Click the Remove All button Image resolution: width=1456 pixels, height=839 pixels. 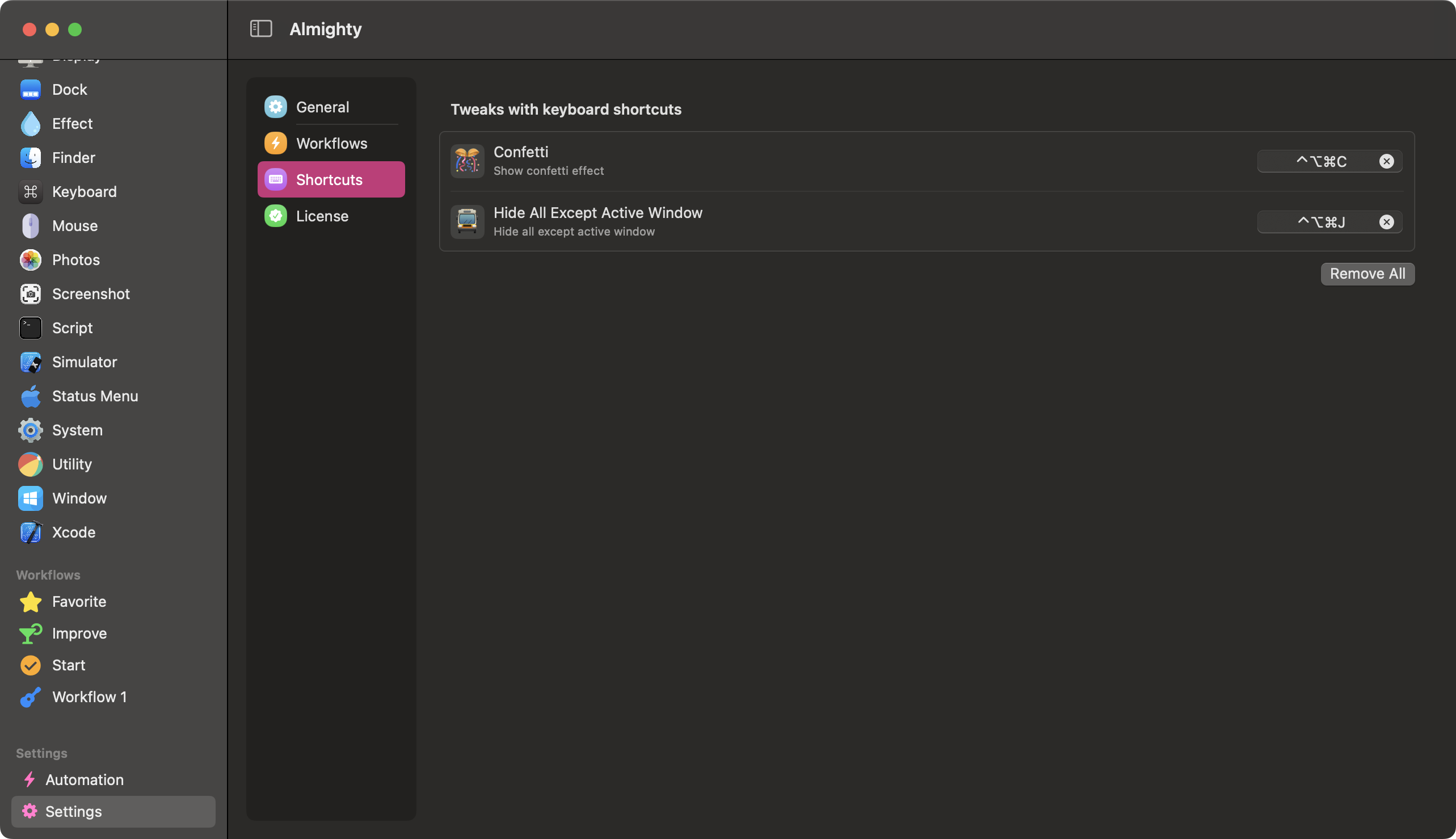point(1367,274)
